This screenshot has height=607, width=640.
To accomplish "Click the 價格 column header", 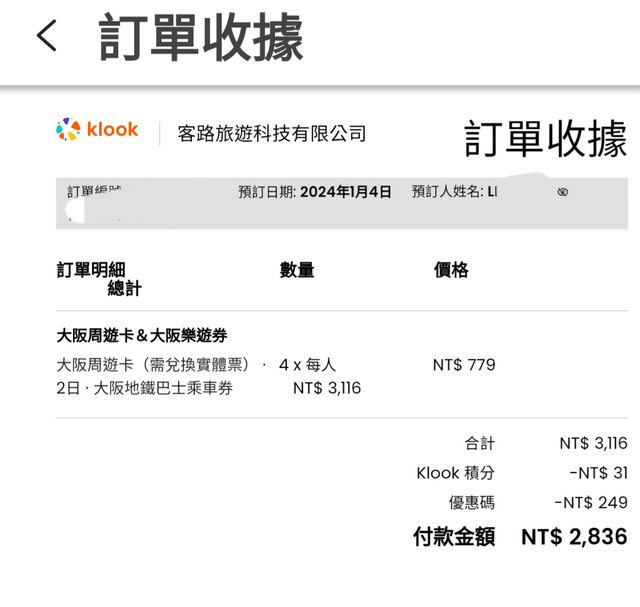I will click(x=451, y=270).
